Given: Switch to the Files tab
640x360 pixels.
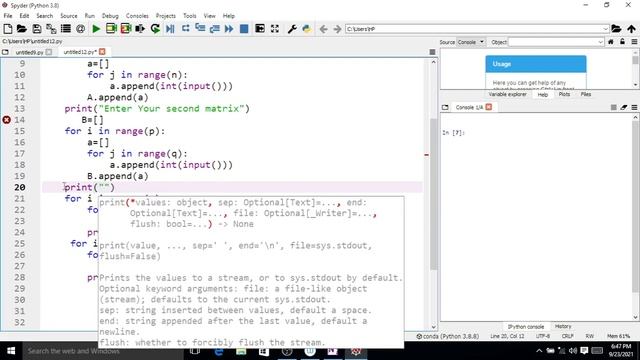Looking at the screenshot, I should click(x=586, y=94).
